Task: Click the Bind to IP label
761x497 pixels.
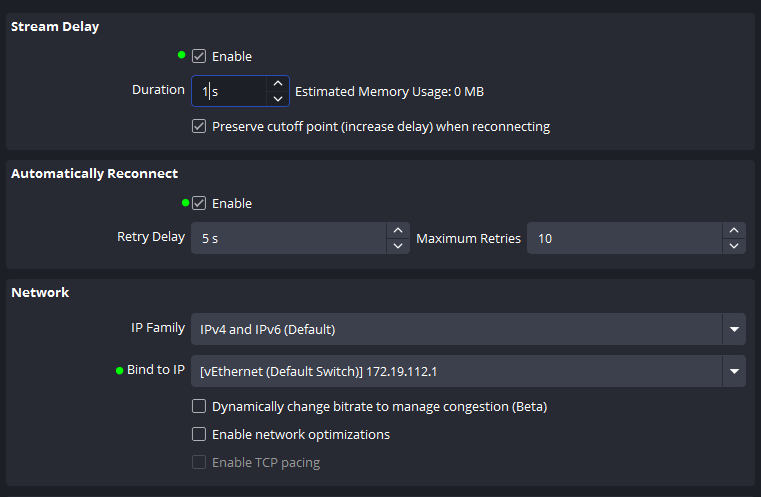Action: (156, 370)
